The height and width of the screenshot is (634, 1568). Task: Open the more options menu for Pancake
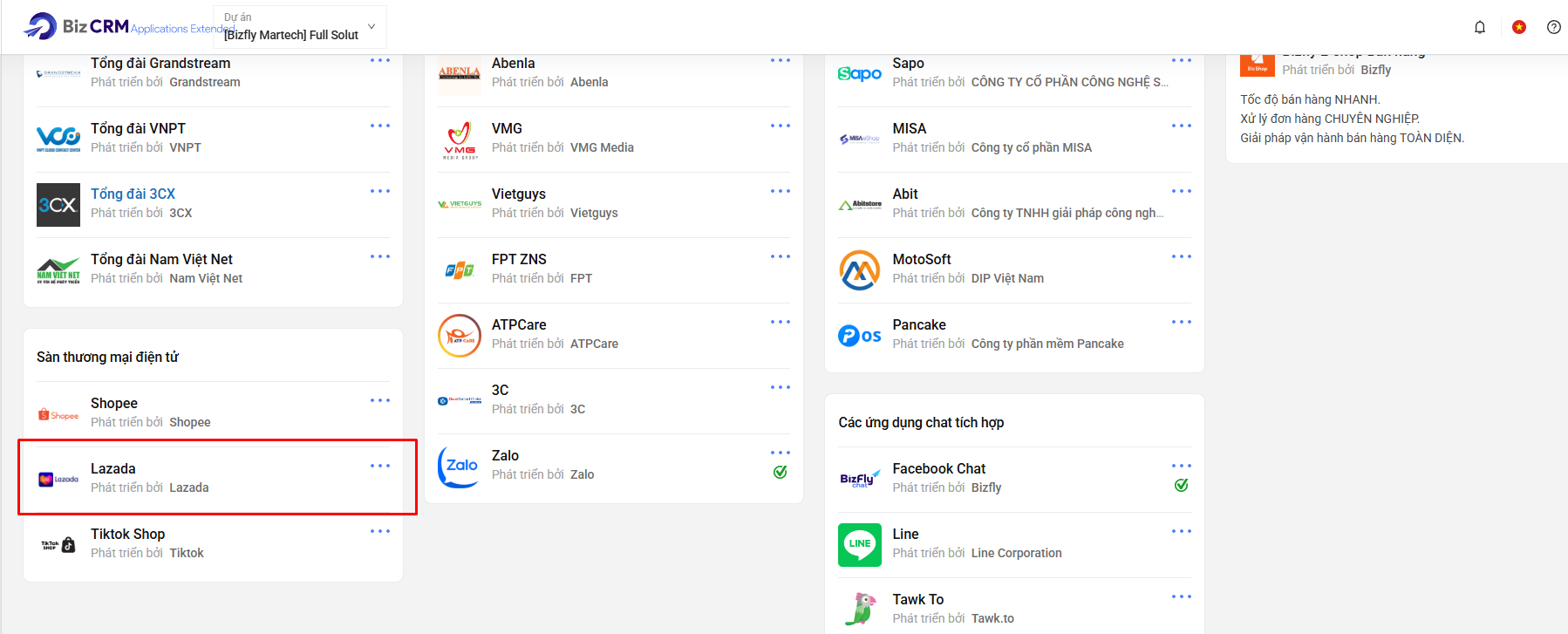(1182, 323)
